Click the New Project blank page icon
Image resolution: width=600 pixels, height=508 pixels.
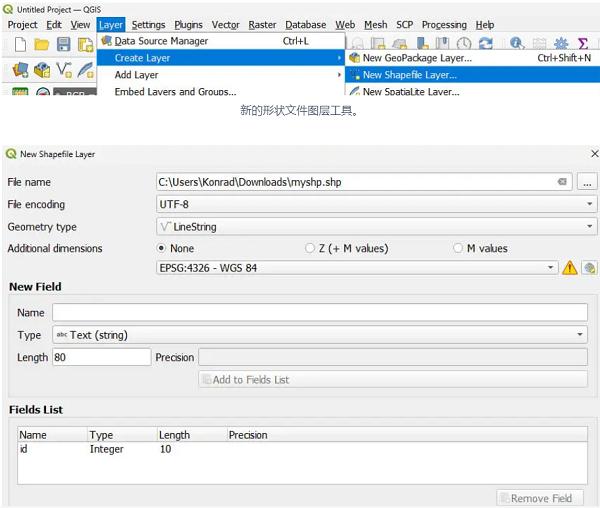click(20, 44)
